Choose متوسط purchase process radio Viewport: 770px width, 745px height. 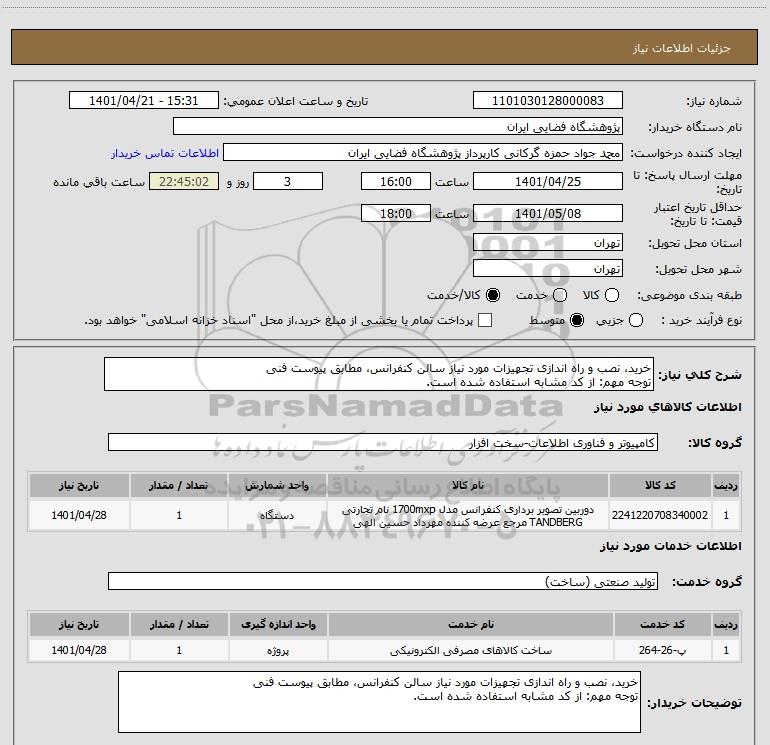coord(577,321)
